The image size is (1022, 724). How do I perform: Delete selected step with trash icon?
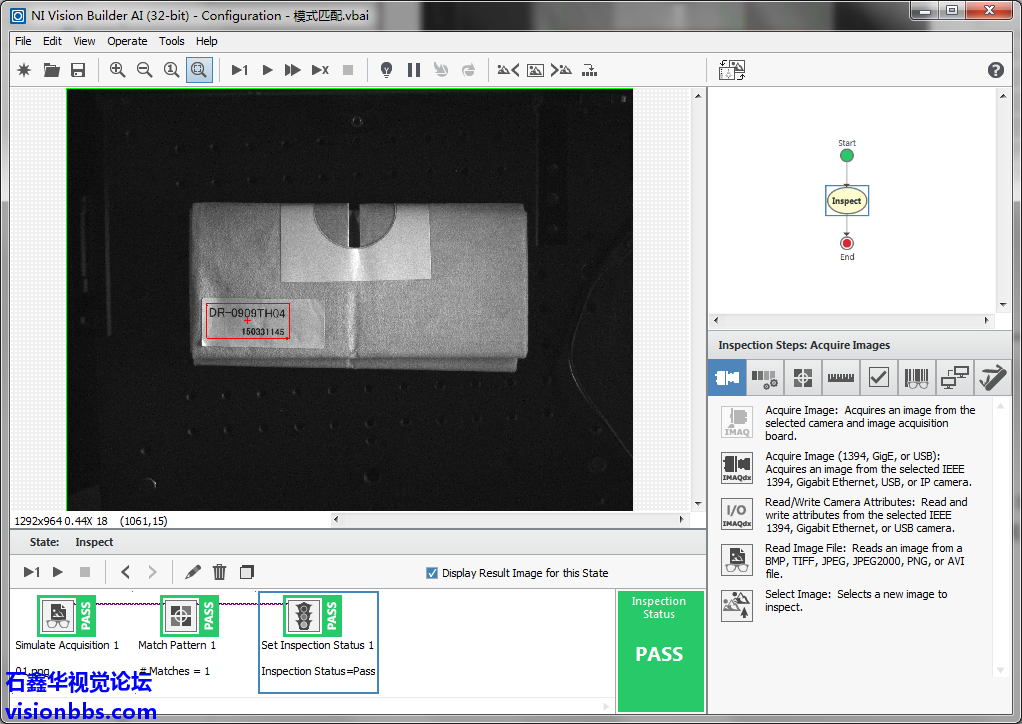pos(220,572)
